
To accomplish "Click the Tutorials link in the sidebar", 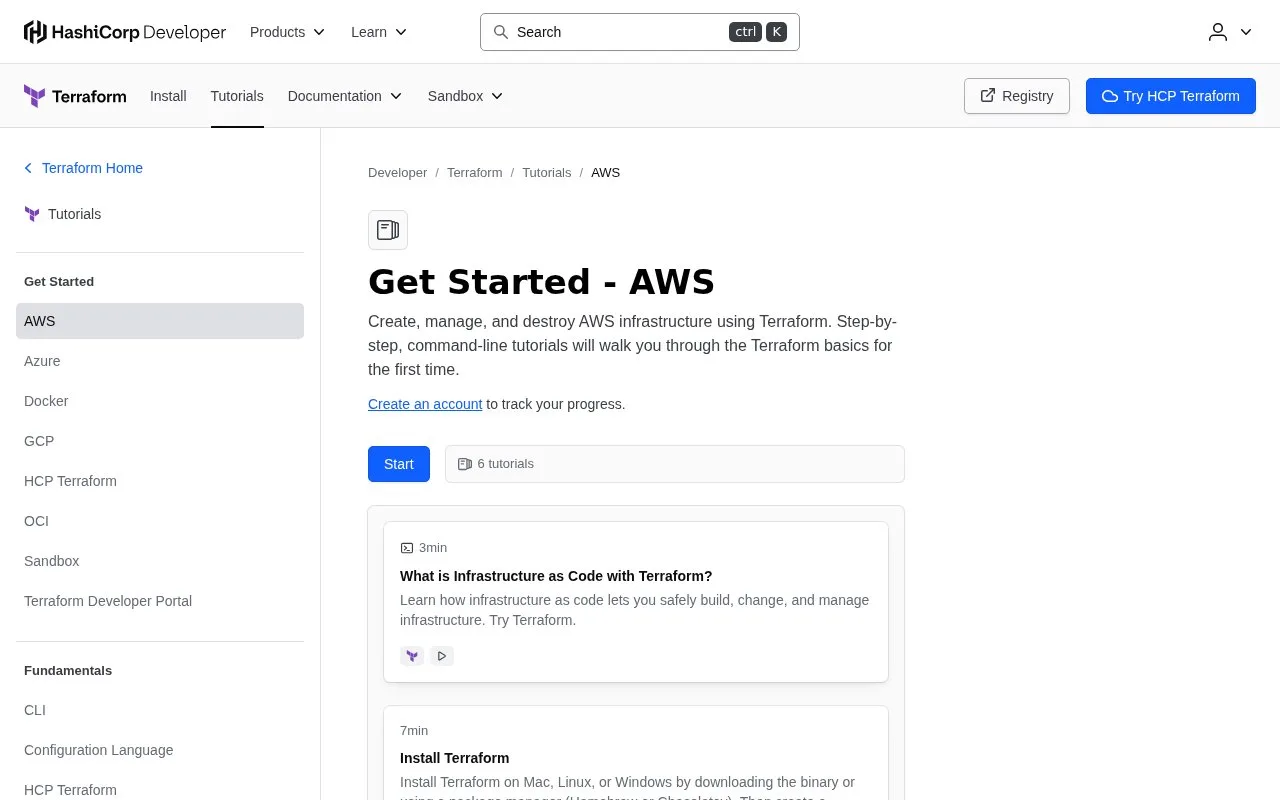I will (x=74, y=214).
